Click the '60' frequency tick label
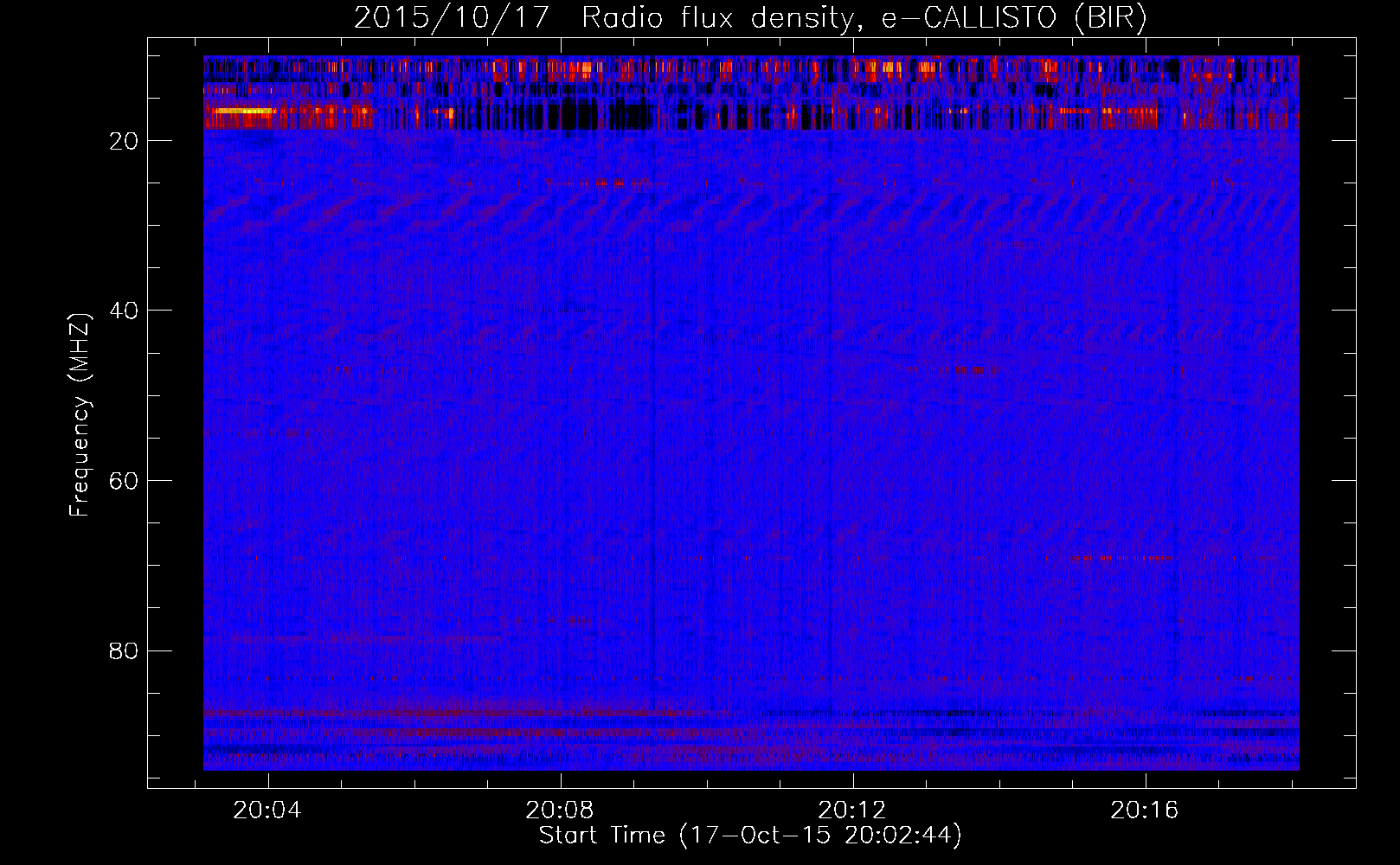 pyautogui.click(x=125, y=481)
